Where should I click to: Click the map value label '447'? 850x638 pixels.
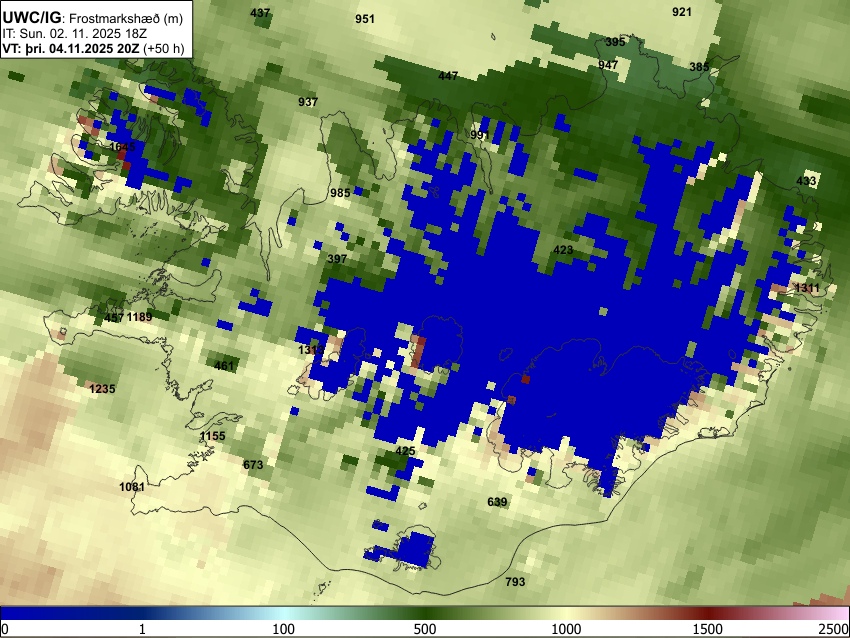click(x=448, y=76)
